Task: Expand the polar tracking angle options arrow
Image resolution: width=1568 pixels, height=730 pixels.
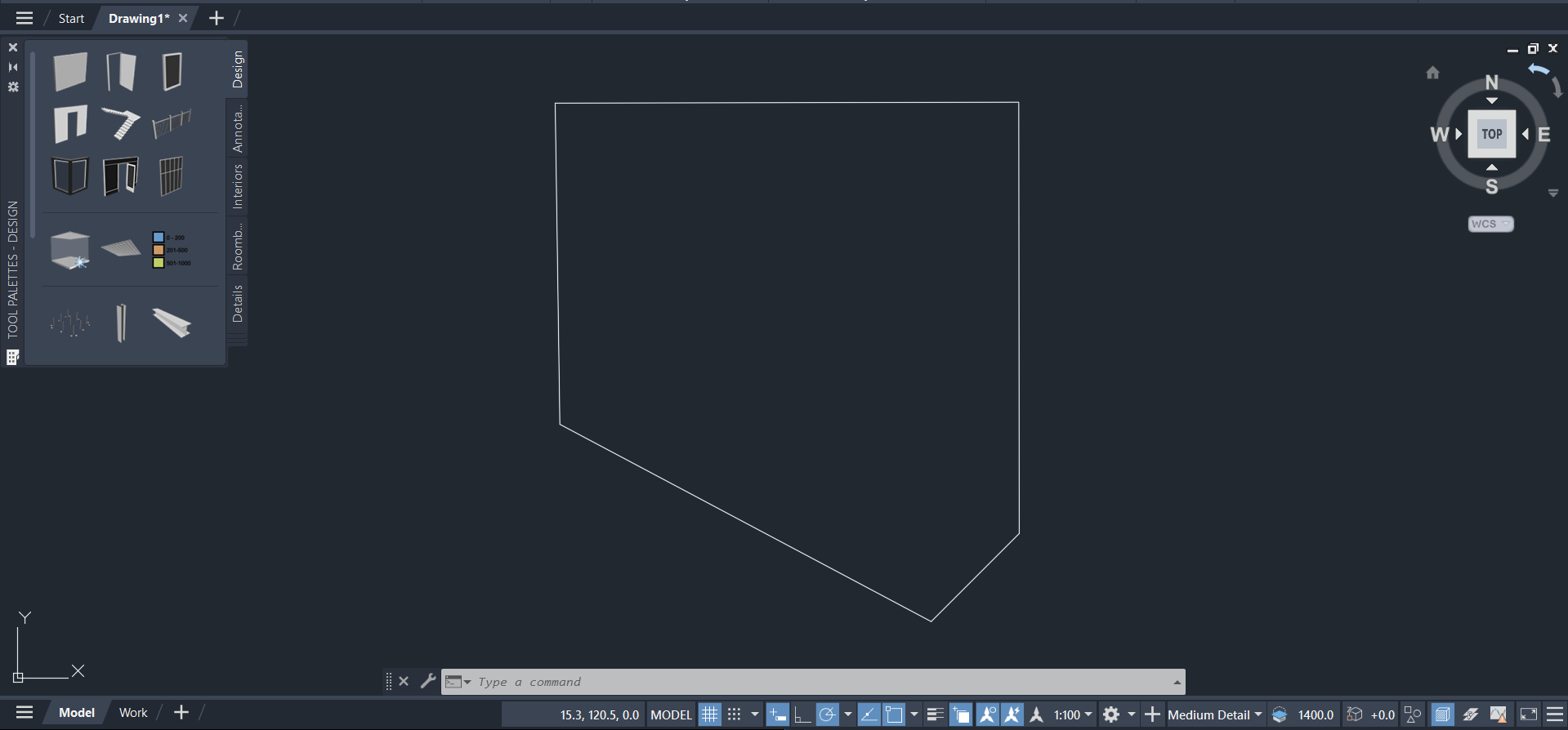Action: point(848,714)
